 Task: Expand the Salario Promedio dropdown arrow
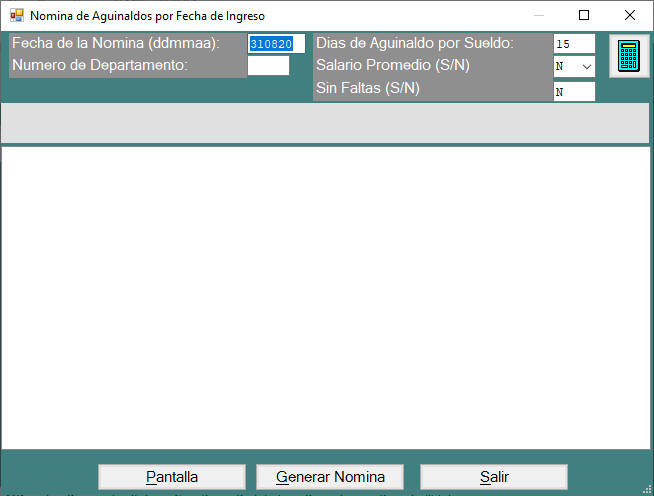pos(586,67)
